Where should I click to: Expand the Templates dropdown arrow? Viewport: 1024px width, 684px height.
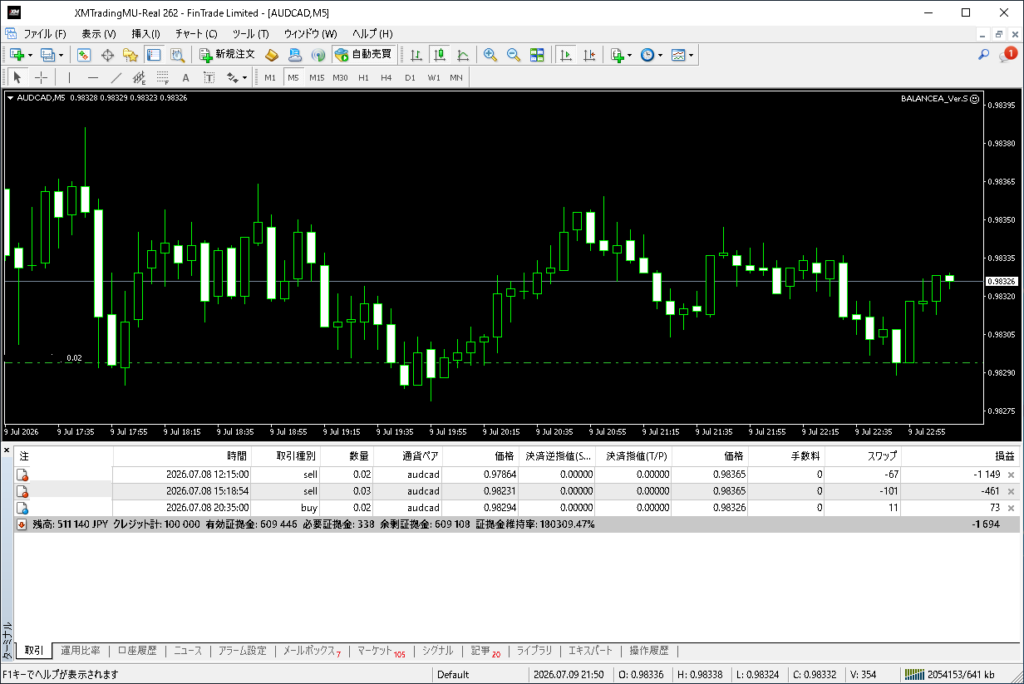click(x=691, y=56)
